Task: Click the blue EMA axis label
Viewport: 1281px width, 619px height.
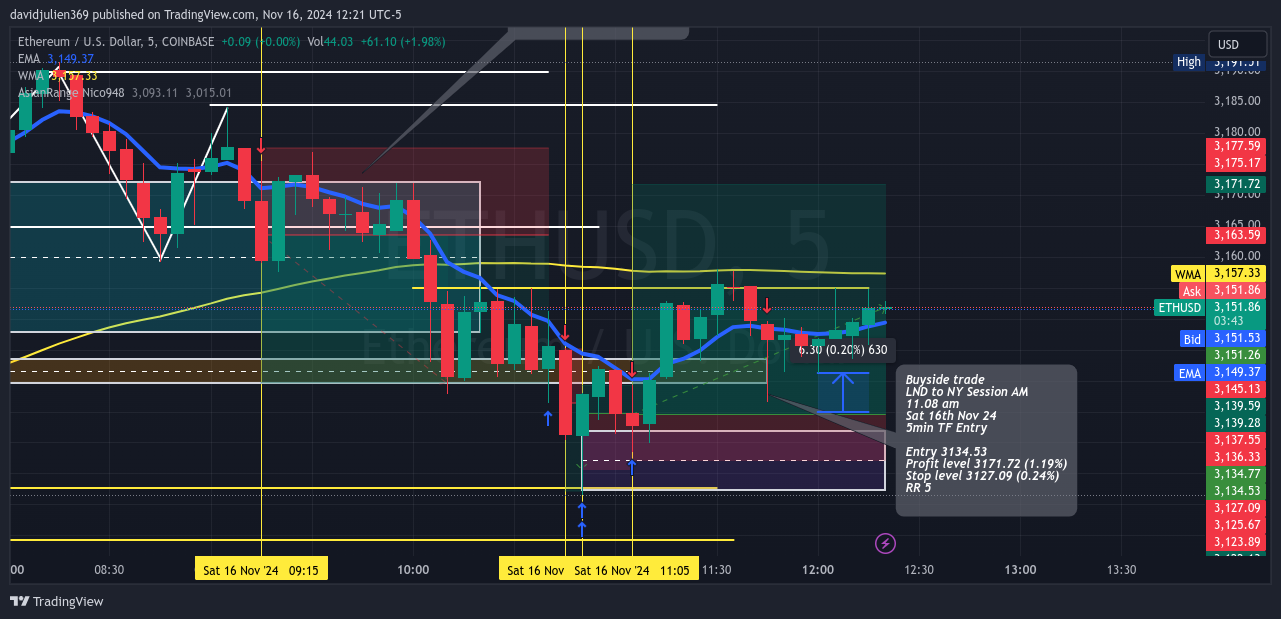Action: [1189, 373]
